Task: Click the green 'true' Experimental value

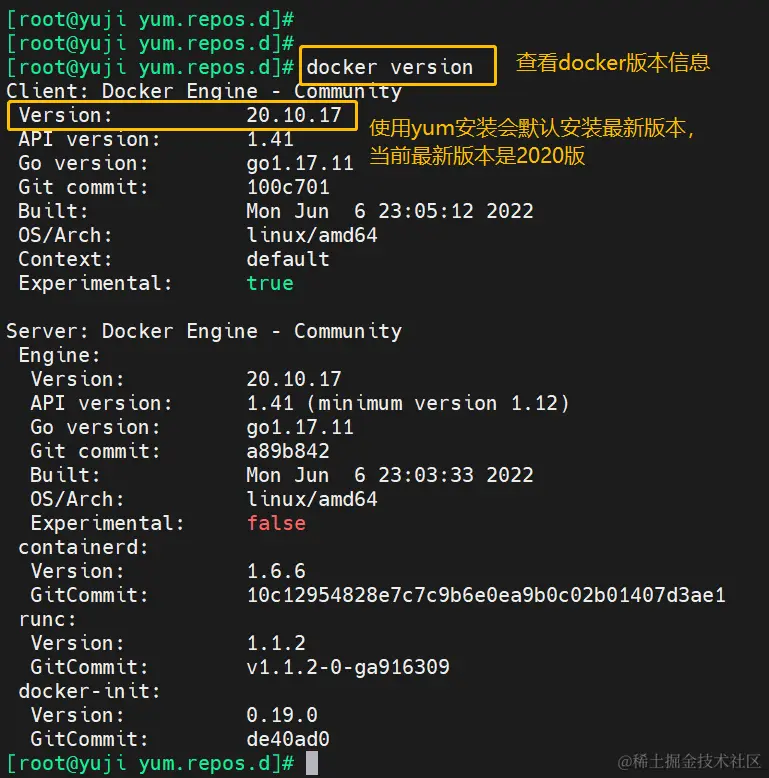Action: pyautogui.click(x=270, y=283)
